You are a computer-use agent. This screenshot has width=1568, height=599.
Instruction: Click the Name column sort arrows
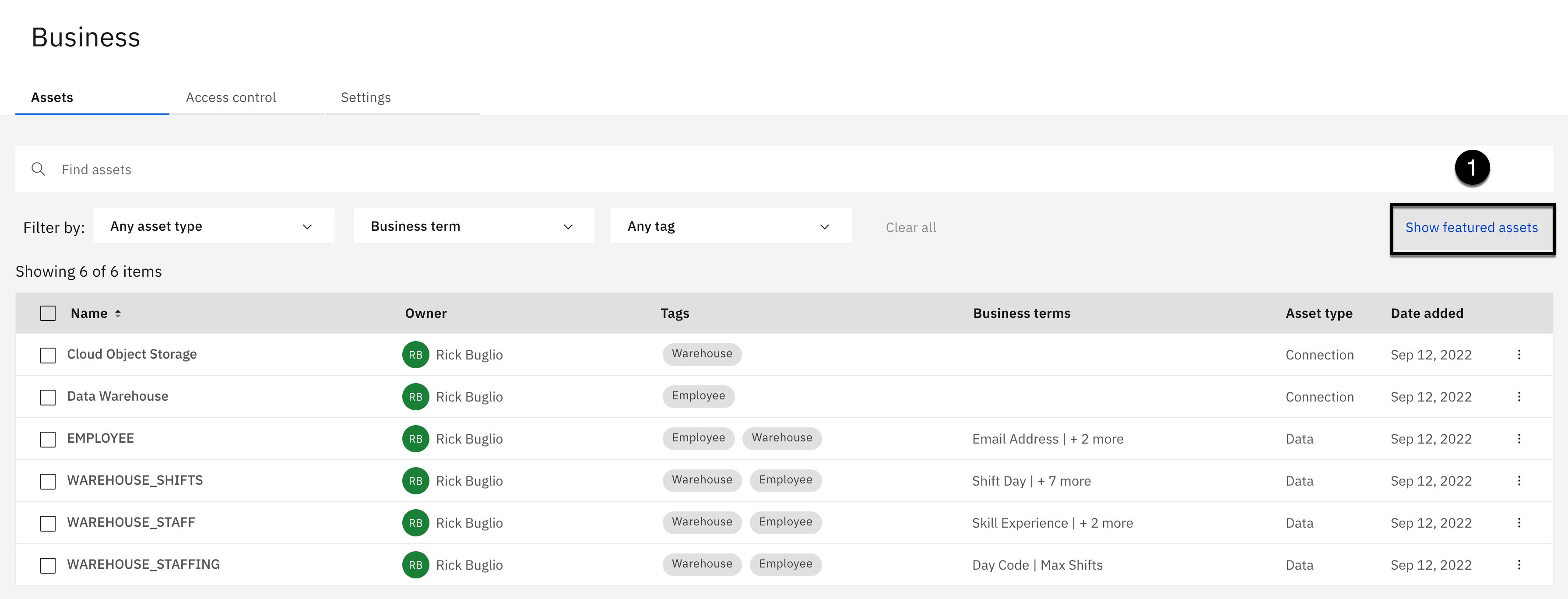coord(118,314)
